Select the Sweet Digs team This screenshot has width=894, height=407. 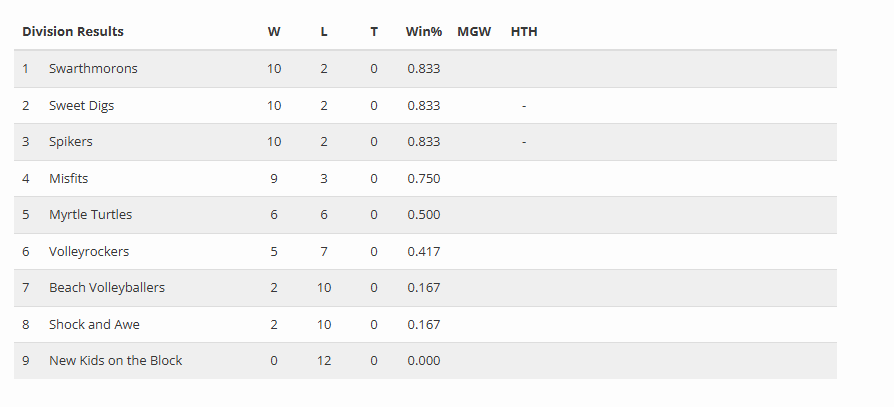(x=83, y=105)
